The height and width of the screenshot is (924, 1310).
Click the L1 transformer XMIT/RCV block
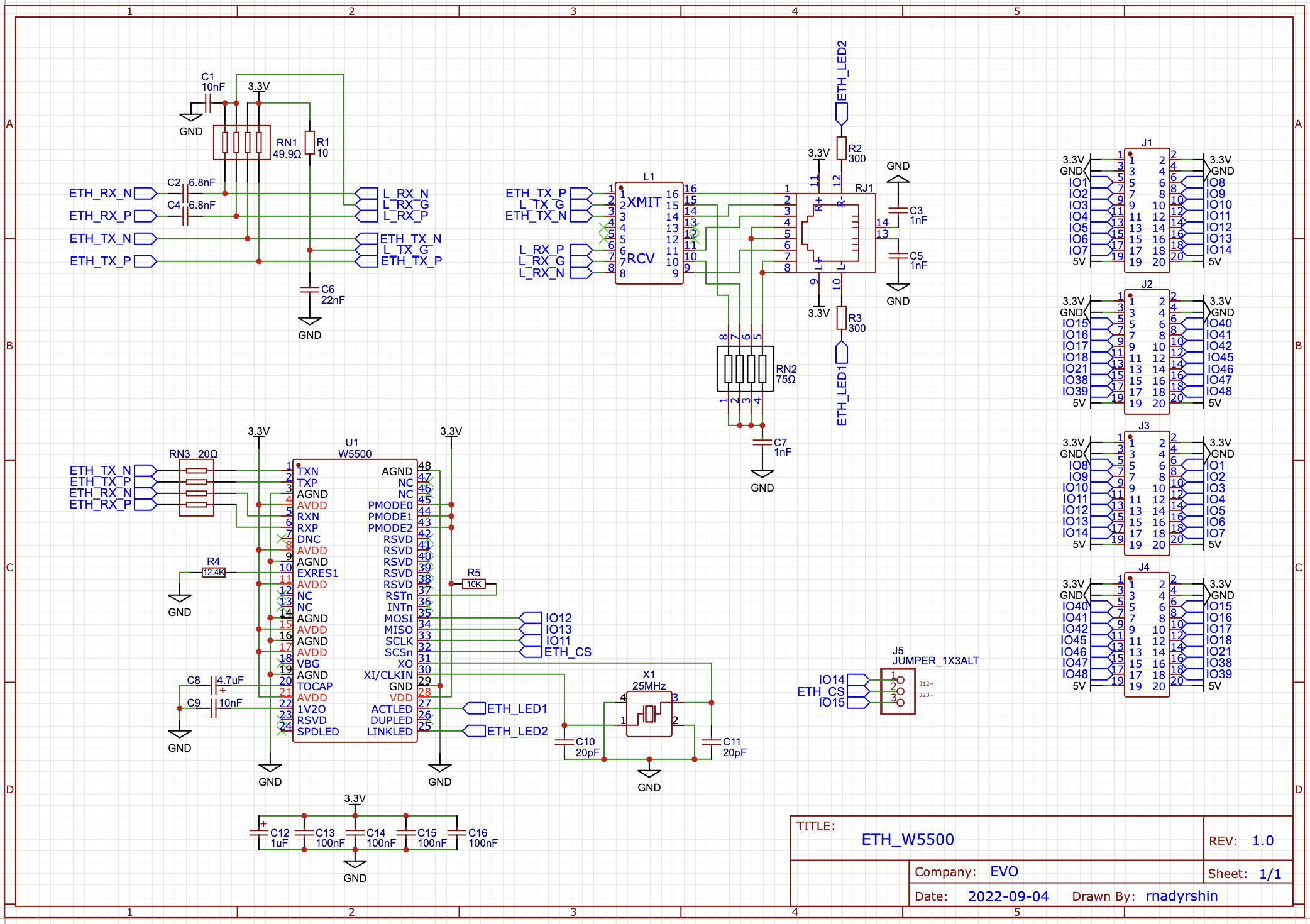[649, 233]
